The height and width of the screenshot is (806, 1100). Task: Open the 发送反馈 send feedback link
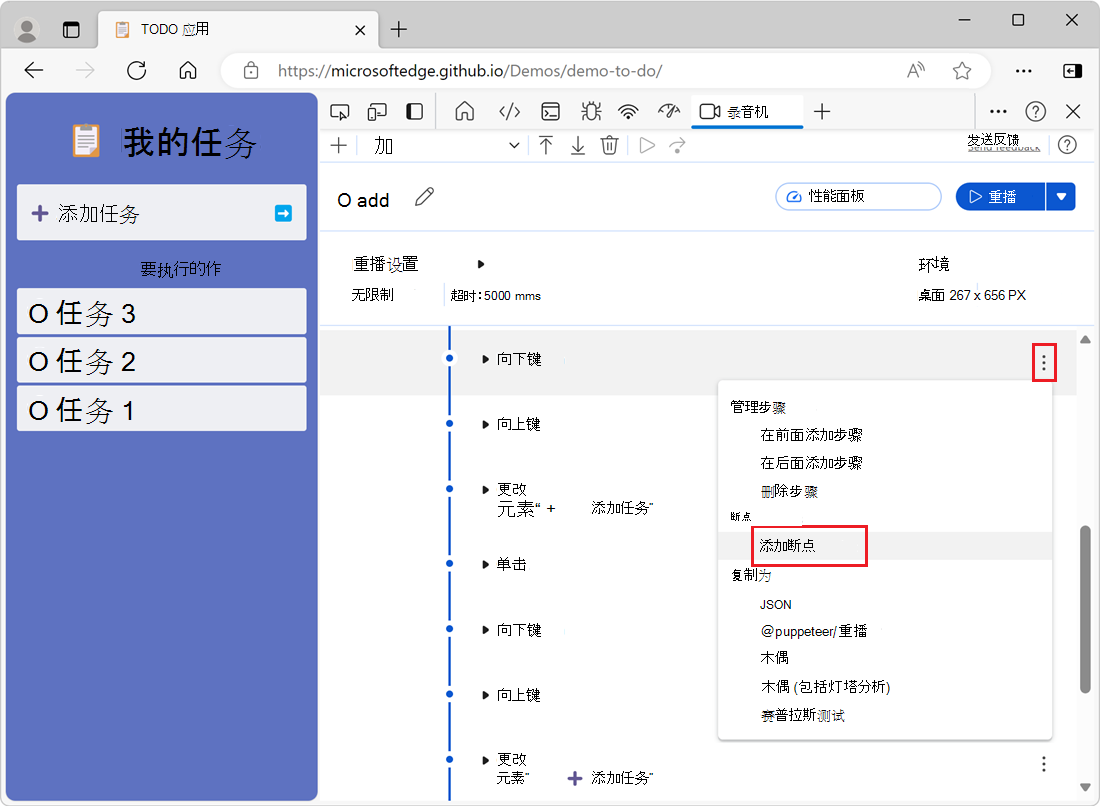tap(1003, 142)
